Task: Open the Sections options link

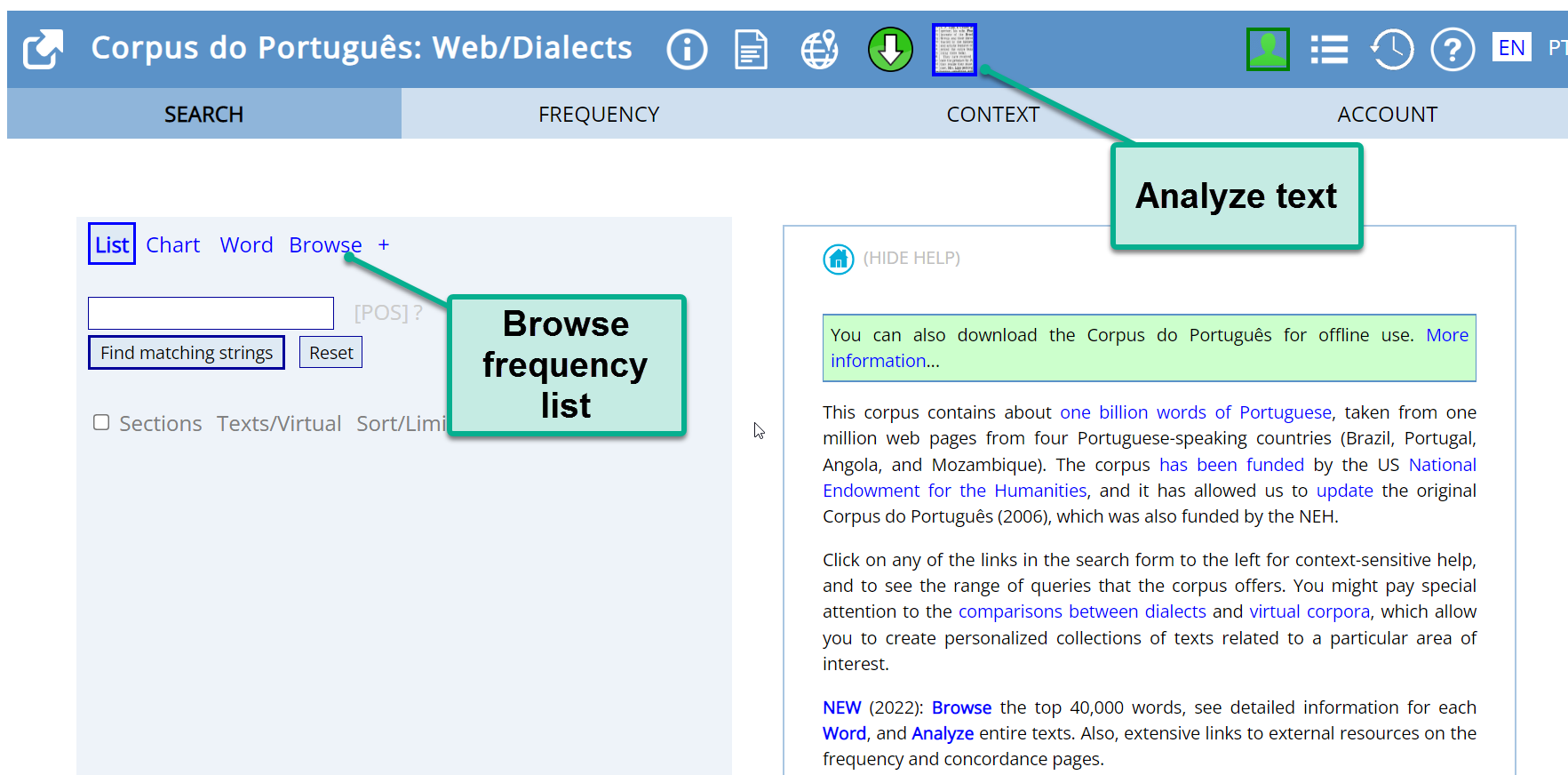Action: coord(161,423)
